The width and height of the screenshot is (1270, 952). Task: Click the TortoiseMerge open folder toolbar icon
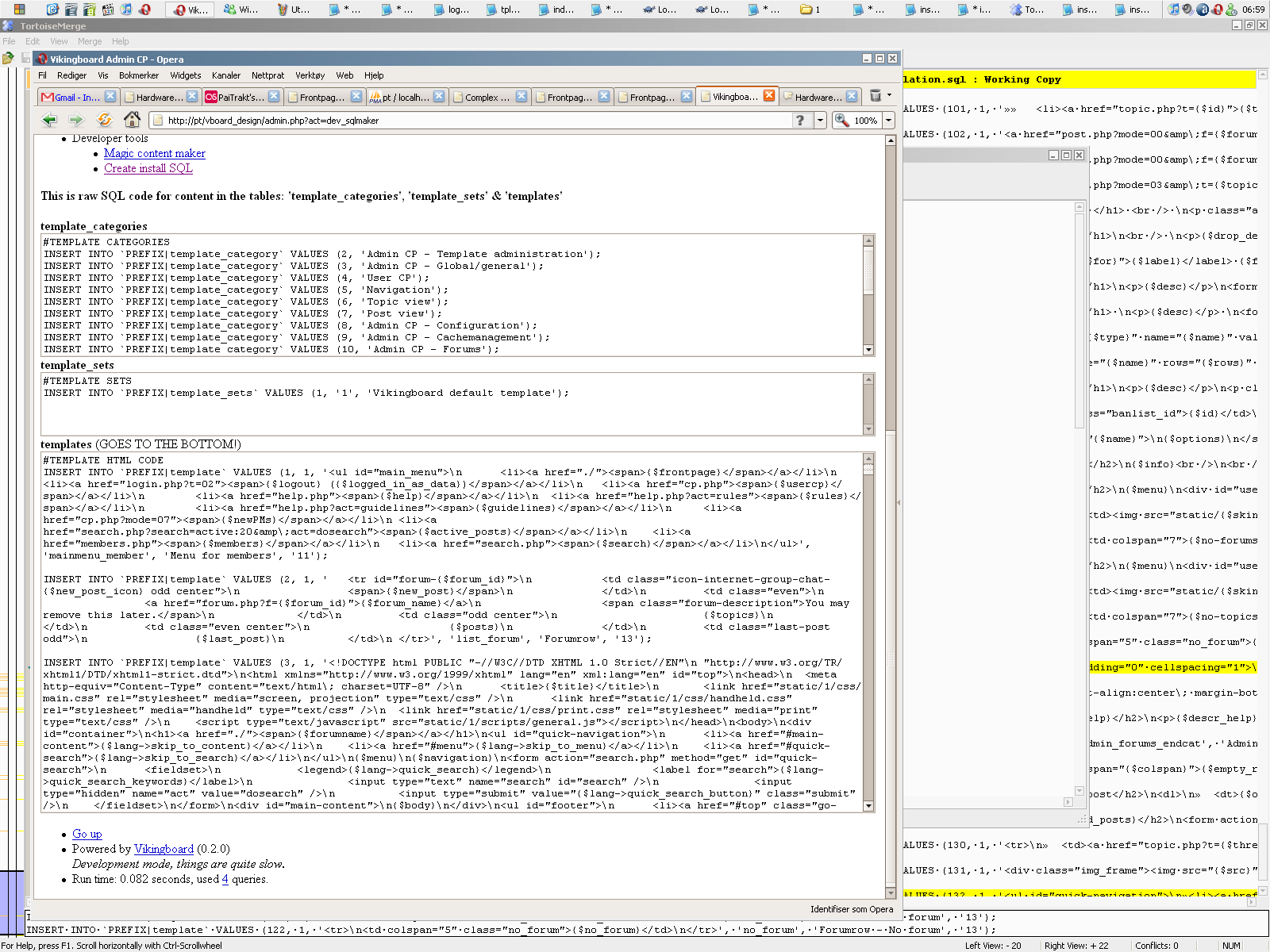click(x=8, y=58)
